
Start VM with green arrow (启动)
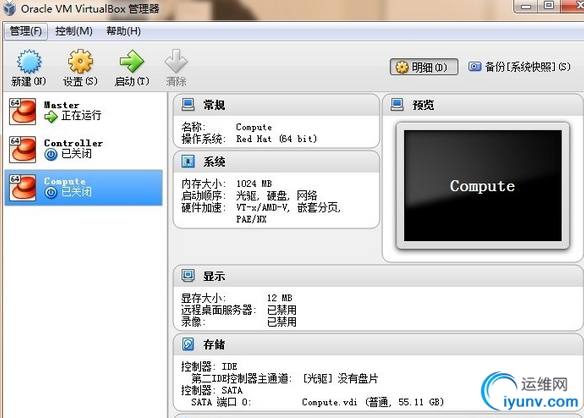131,62
